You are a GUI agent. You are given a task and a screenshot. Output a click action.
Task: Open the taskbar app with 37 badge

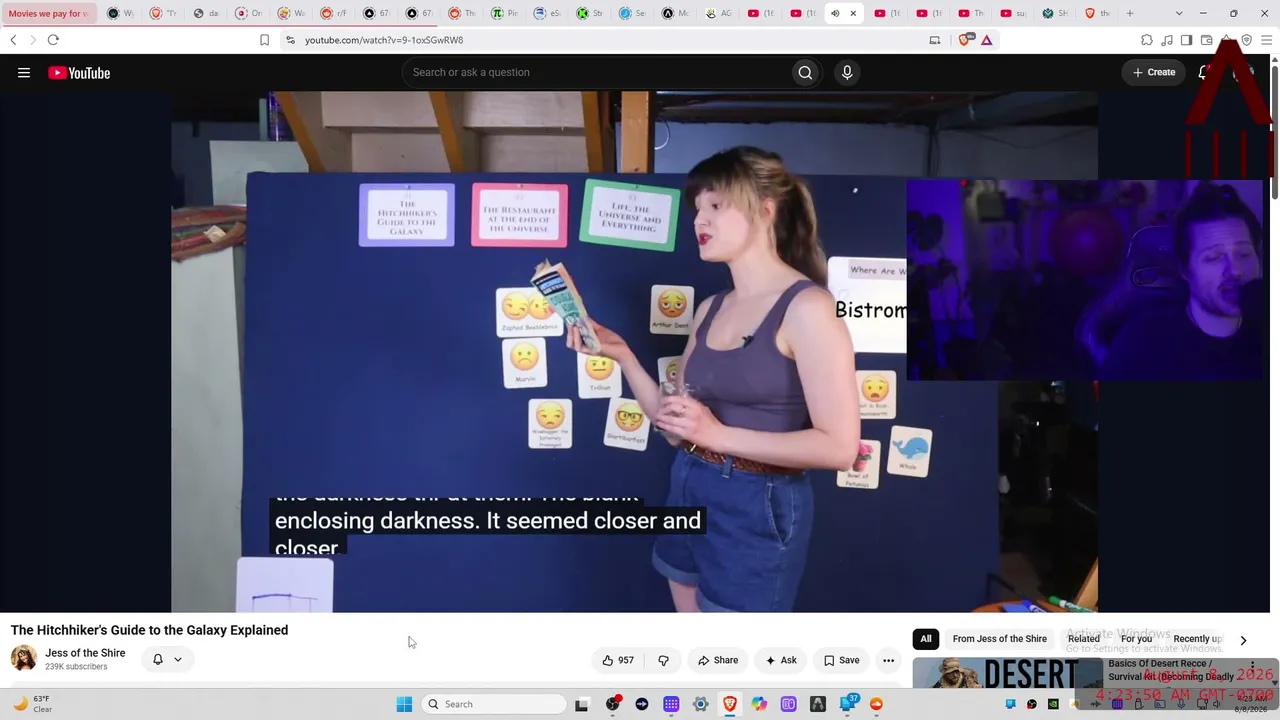(848, 704)
